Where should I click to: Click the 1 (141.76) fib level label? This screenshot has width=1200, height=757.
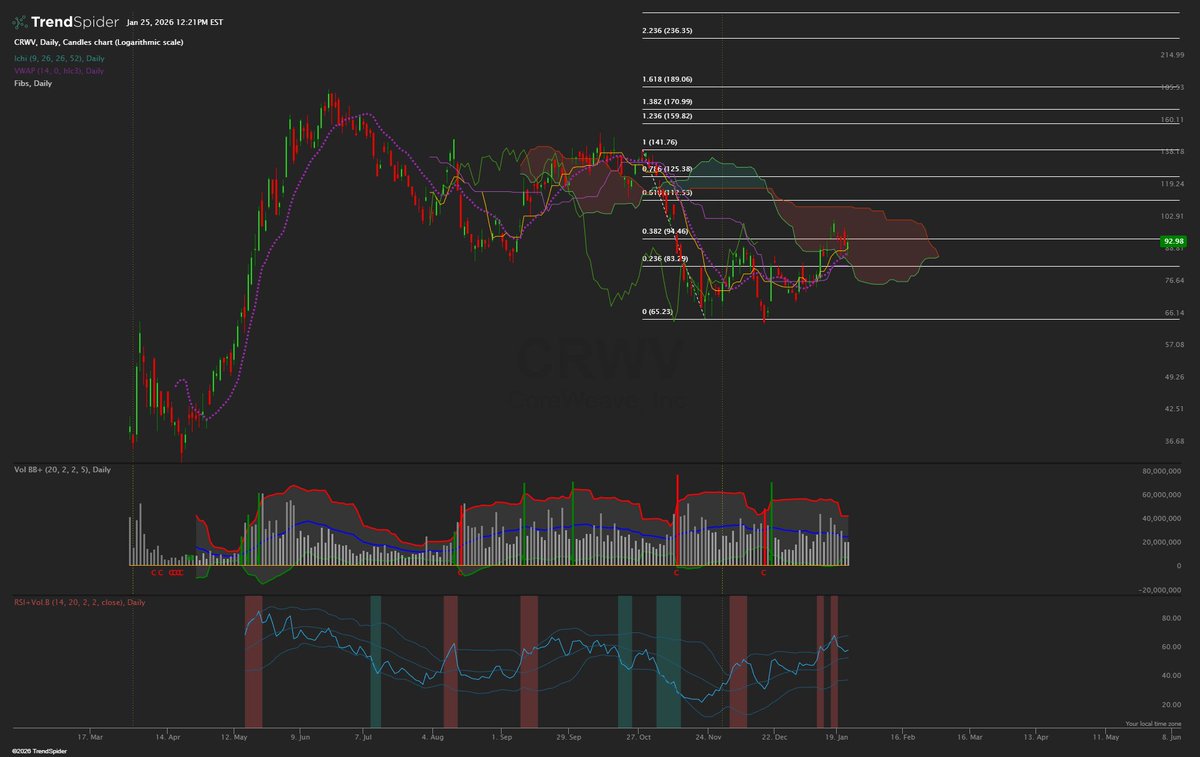661,142
